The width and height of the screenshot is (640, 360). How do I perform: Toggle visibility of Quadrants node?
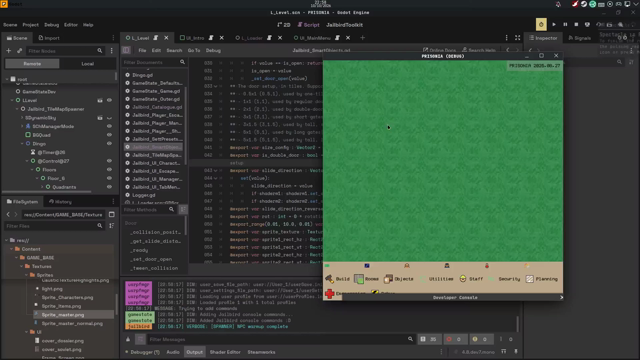tap(109, 187)
